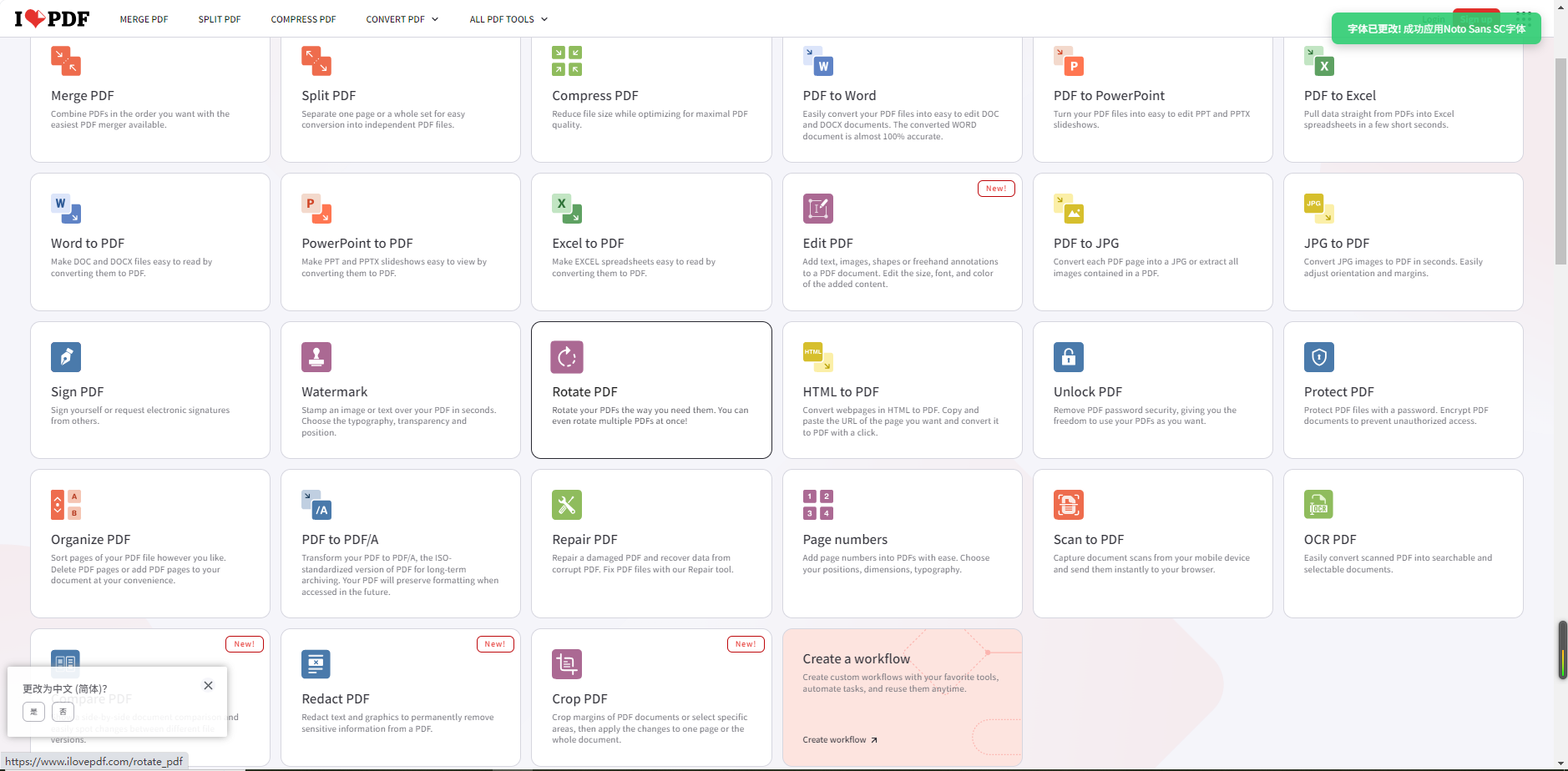This screenshot has width=1568, height=771.
Task: Expand the ALL PDF TOOLS dropdown
Action: point(508,19)
